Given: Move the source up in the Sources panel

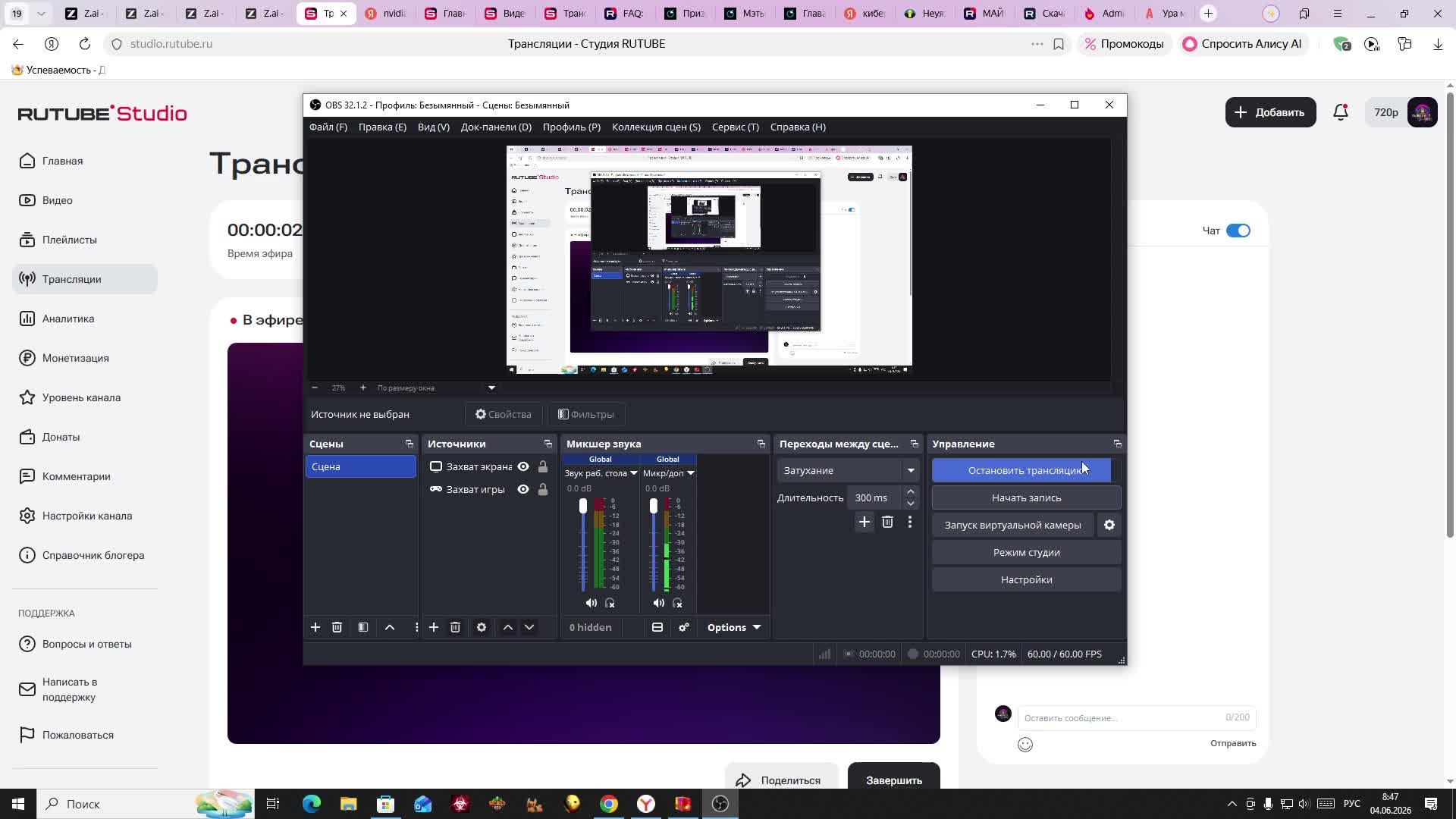Looking at the screenshot, I should pos(508,627).
